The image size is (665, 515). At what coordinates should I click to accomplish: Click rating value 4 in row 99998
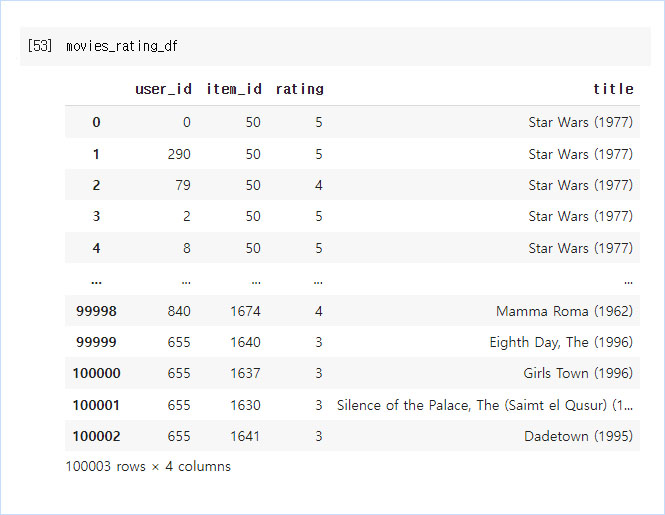[x=319, y=311]
